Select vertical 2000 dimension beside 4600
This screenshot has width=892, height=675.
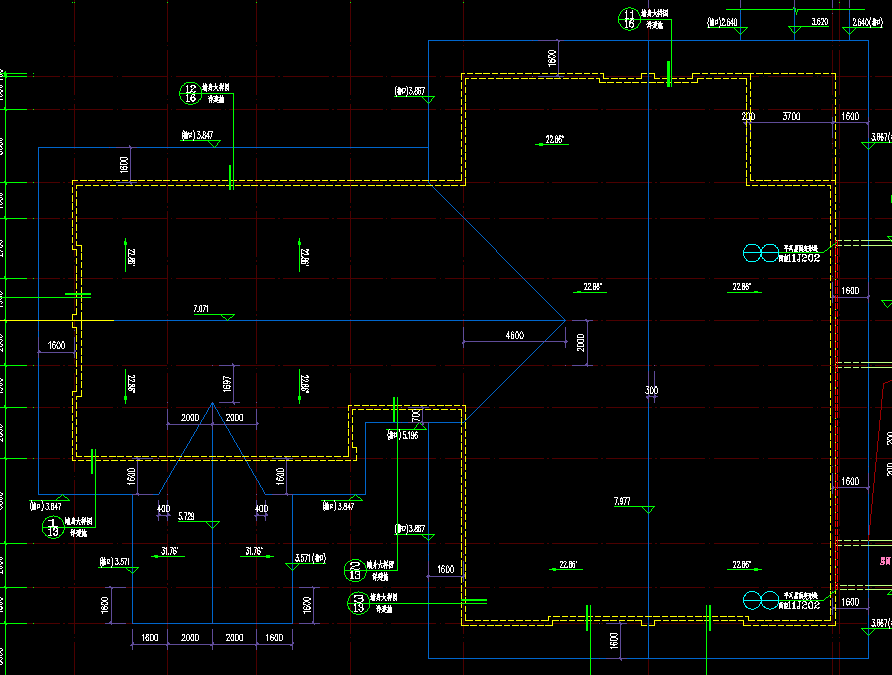[580, 343]
